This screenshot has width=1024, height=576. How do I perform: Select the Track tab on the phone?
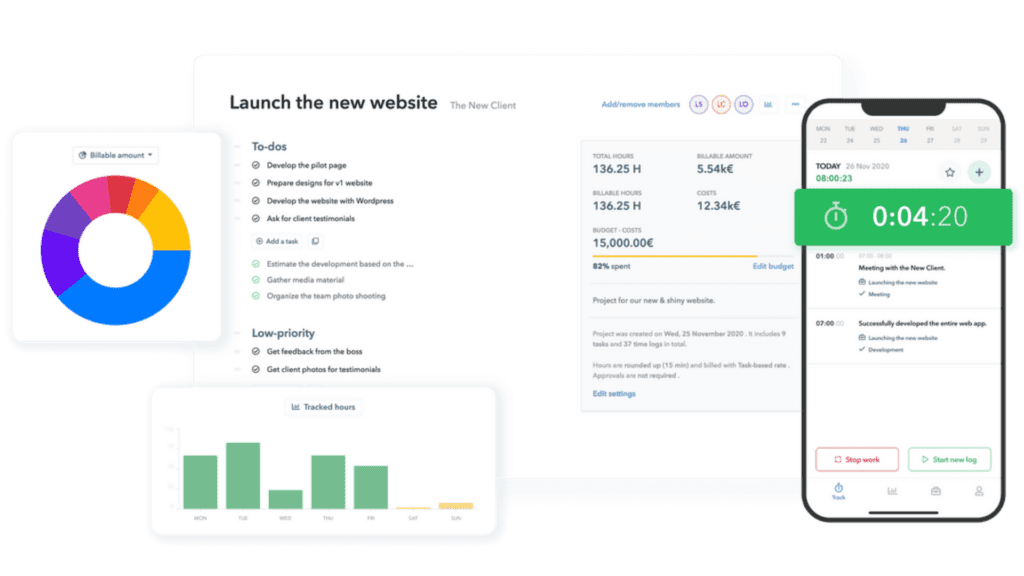[x=839, y=492]
